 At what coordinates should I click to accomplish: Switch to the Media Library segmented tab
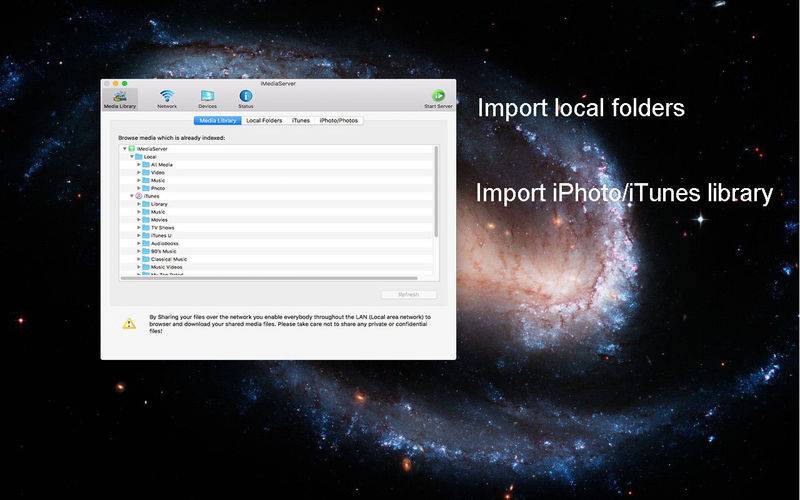[x=217, y=120]
